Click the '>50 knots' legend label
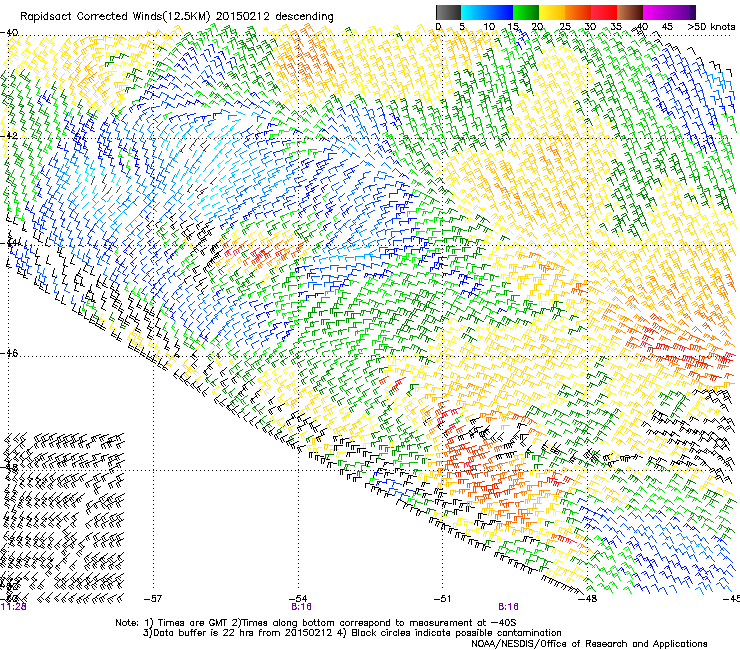 pyautogui.click(x=711, y=27)
